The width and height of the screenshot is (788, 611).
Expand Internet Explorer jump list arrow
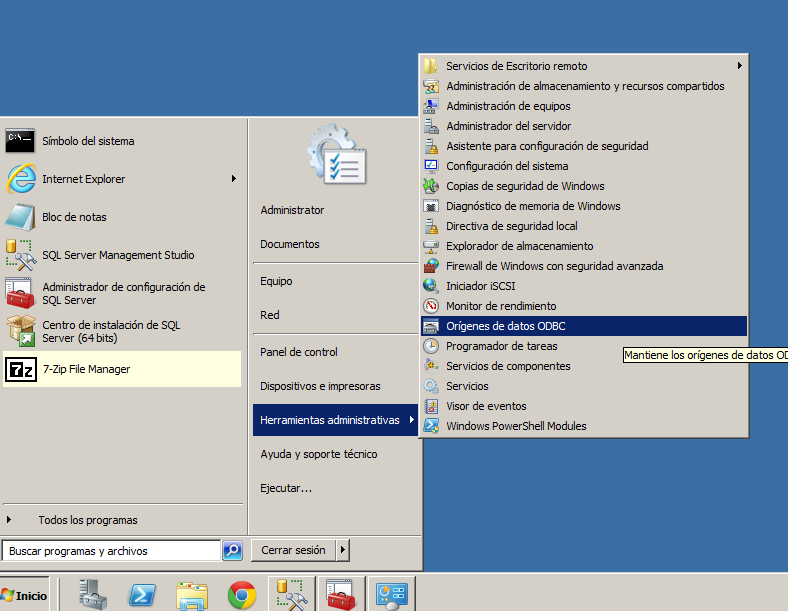click(234, 179)
